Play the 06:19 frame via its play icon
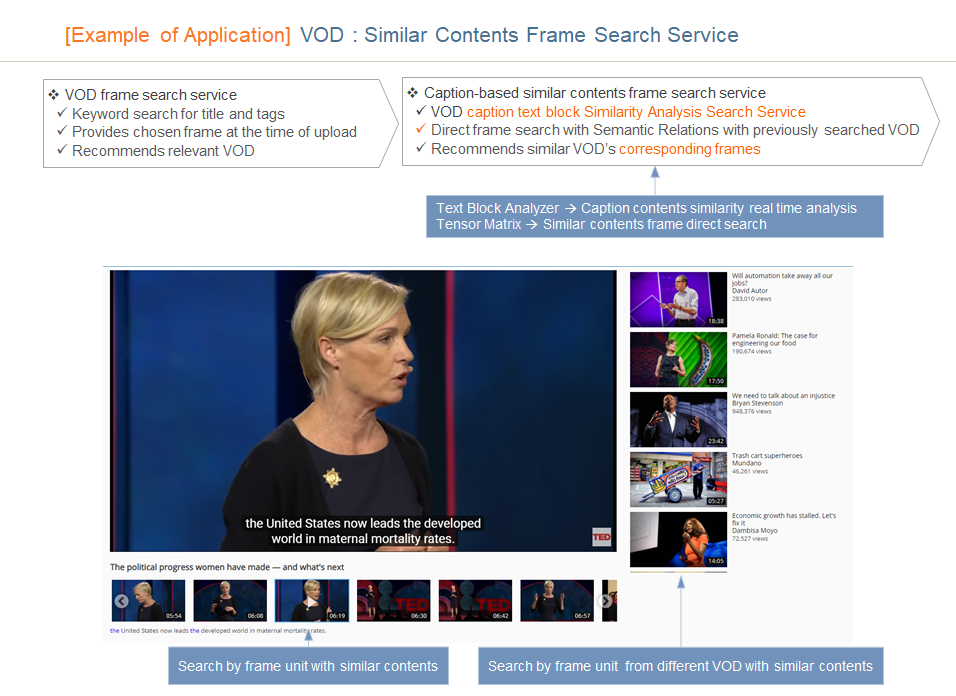This screenshot has height=696, width=956. point(312,602)
